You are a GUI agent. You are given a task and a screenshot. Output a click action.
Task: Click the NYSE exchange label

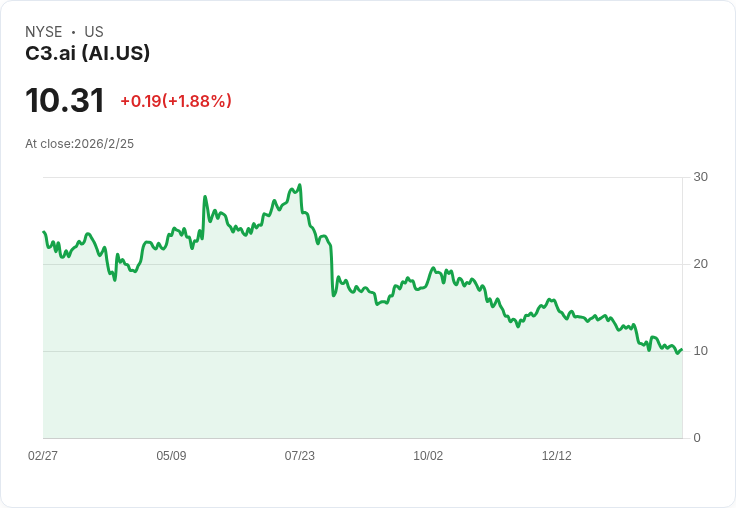pos(44,32)
